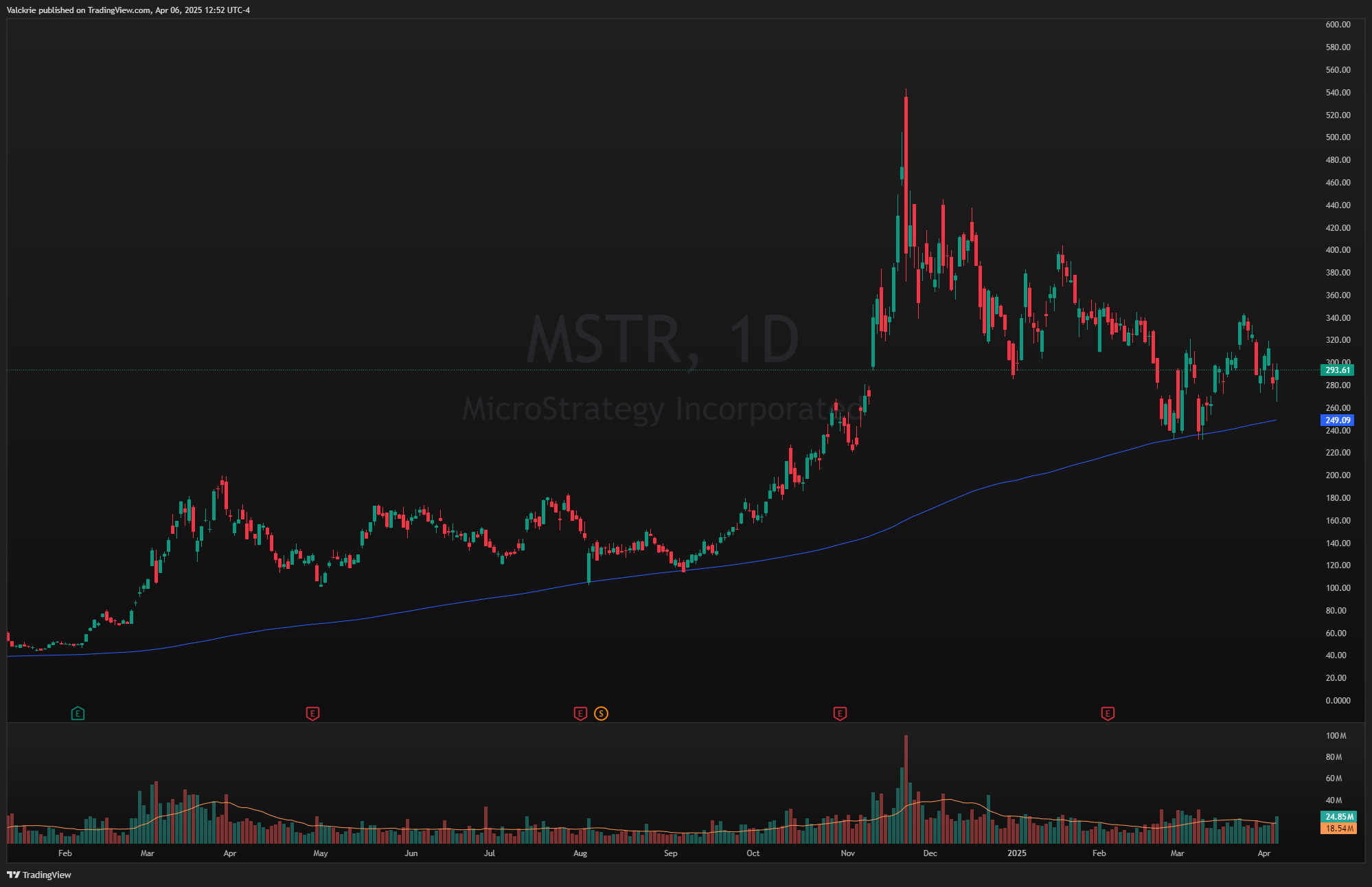Click the Dec time axis label
The width and height of the screenshot is (1372, 887).
tap(930, 853)
